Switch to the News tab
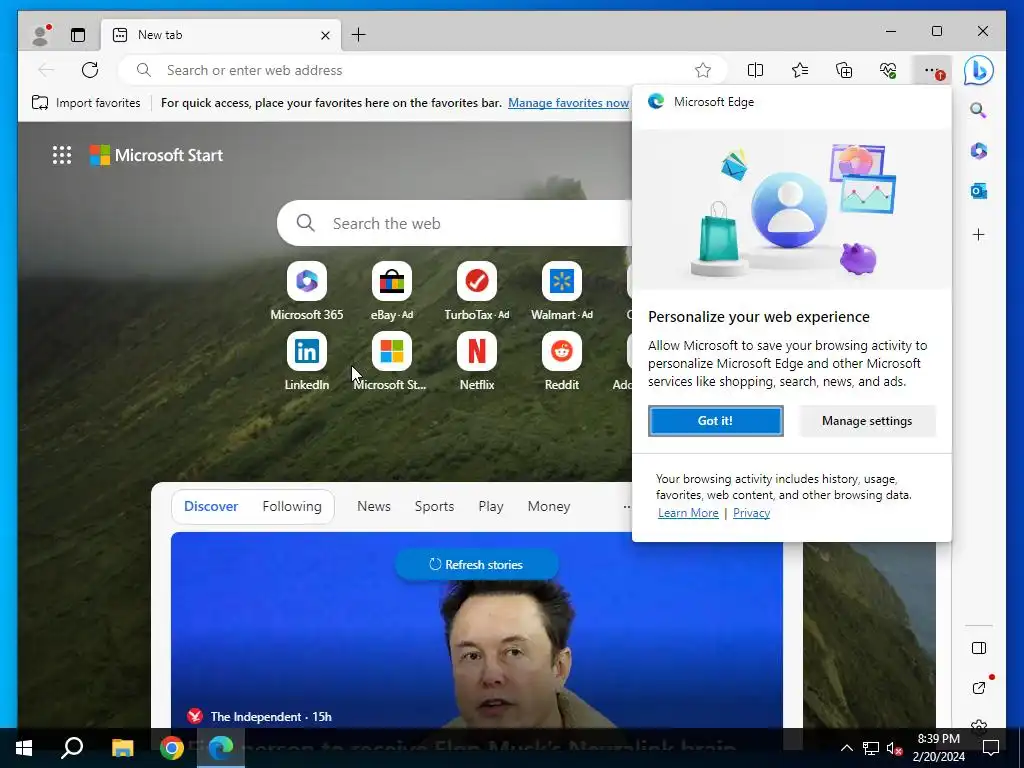 [374, 506]
